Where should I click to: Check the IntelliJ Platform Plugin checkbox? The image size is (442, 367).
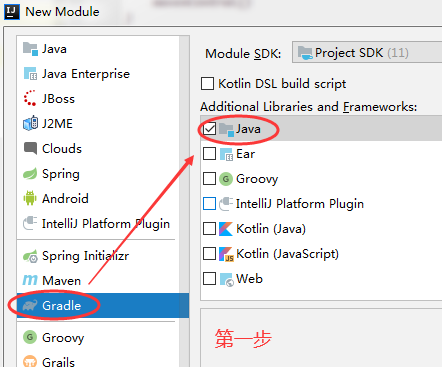point(209,204)
